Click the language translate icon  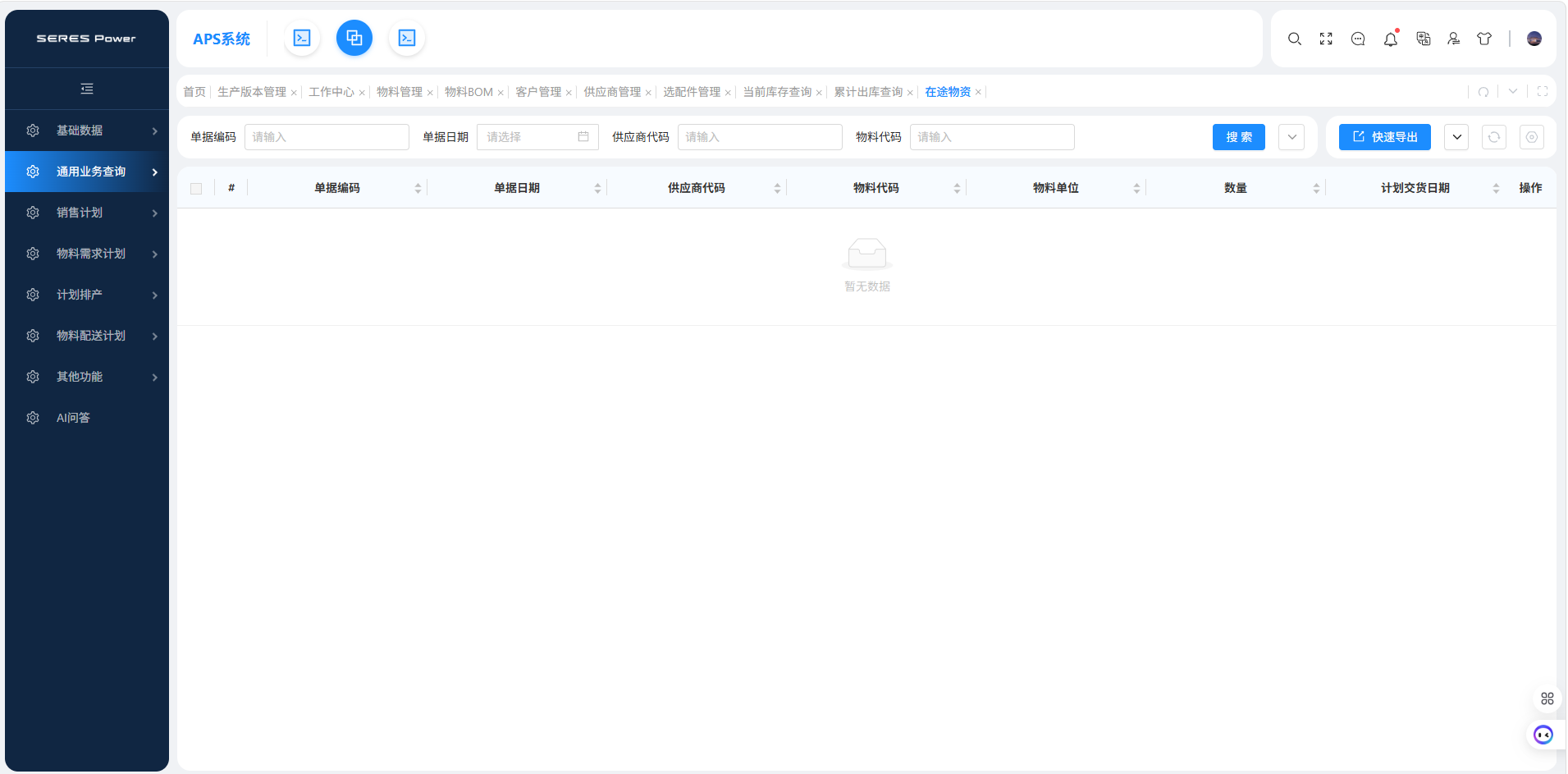click(x=1424, y=39)
